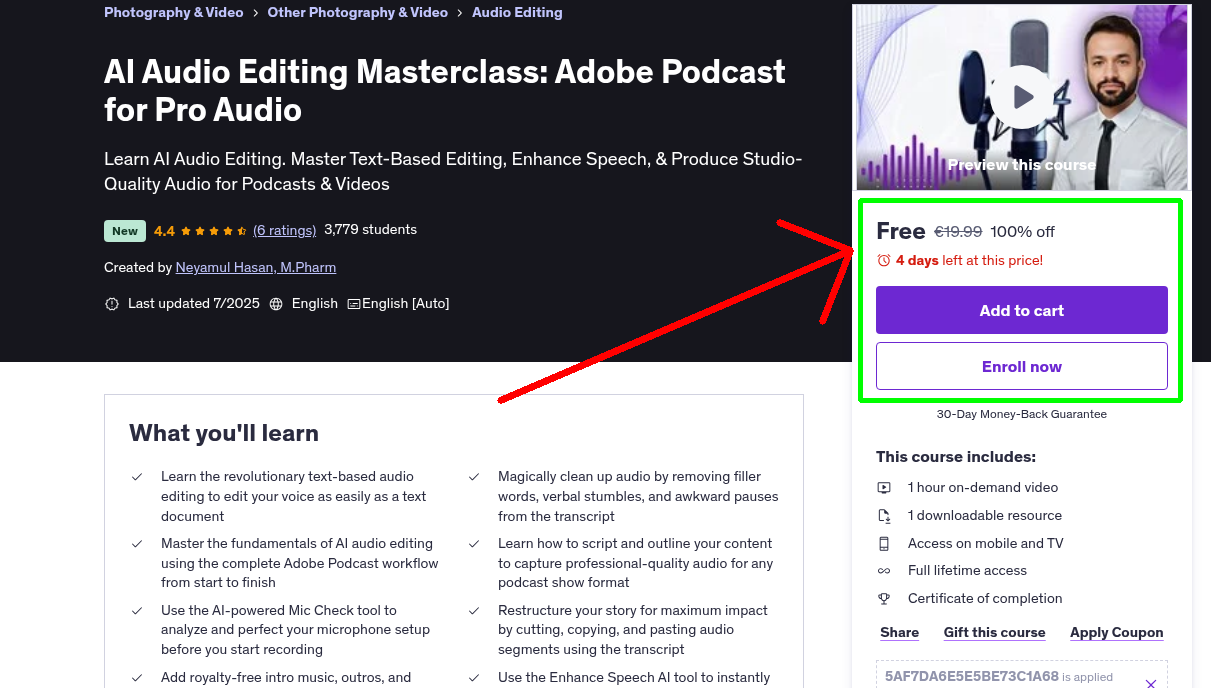Click the checkmark beside Adobe Podcast workflow item
Image resolution: width=1211 pixels, height=688 pixels.
(137, 544)
